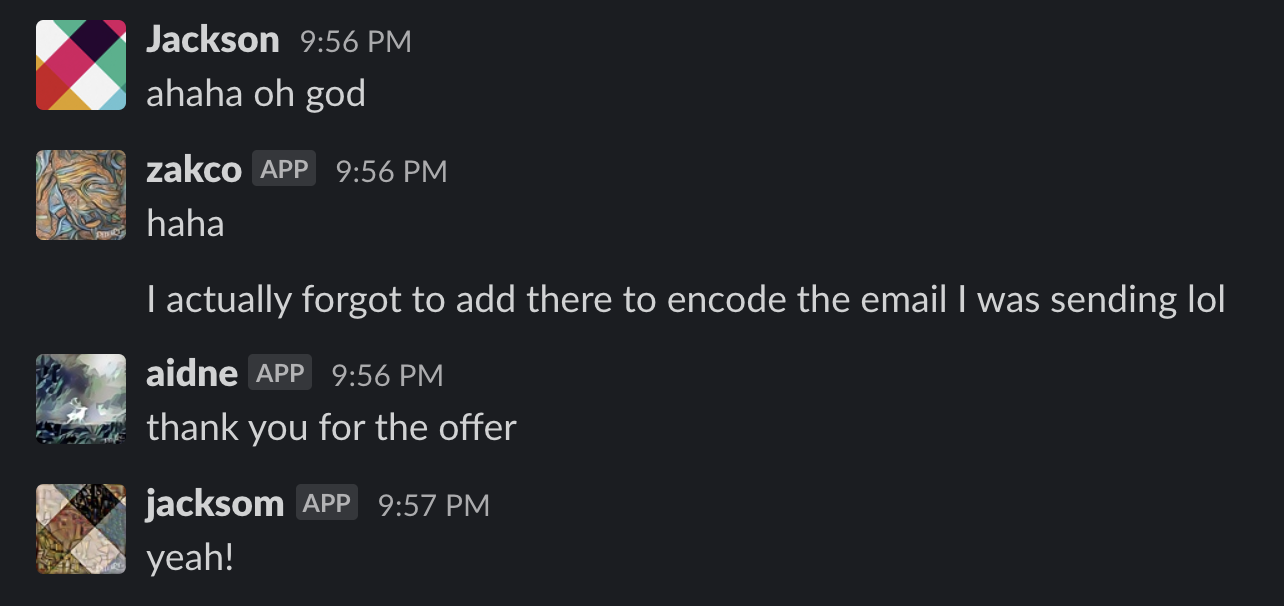Image resolution: width=1284 pixels, height=606 pixels.
Task: Click jacksom's 9:57 PM timestamp
Action: pos(434,506)
